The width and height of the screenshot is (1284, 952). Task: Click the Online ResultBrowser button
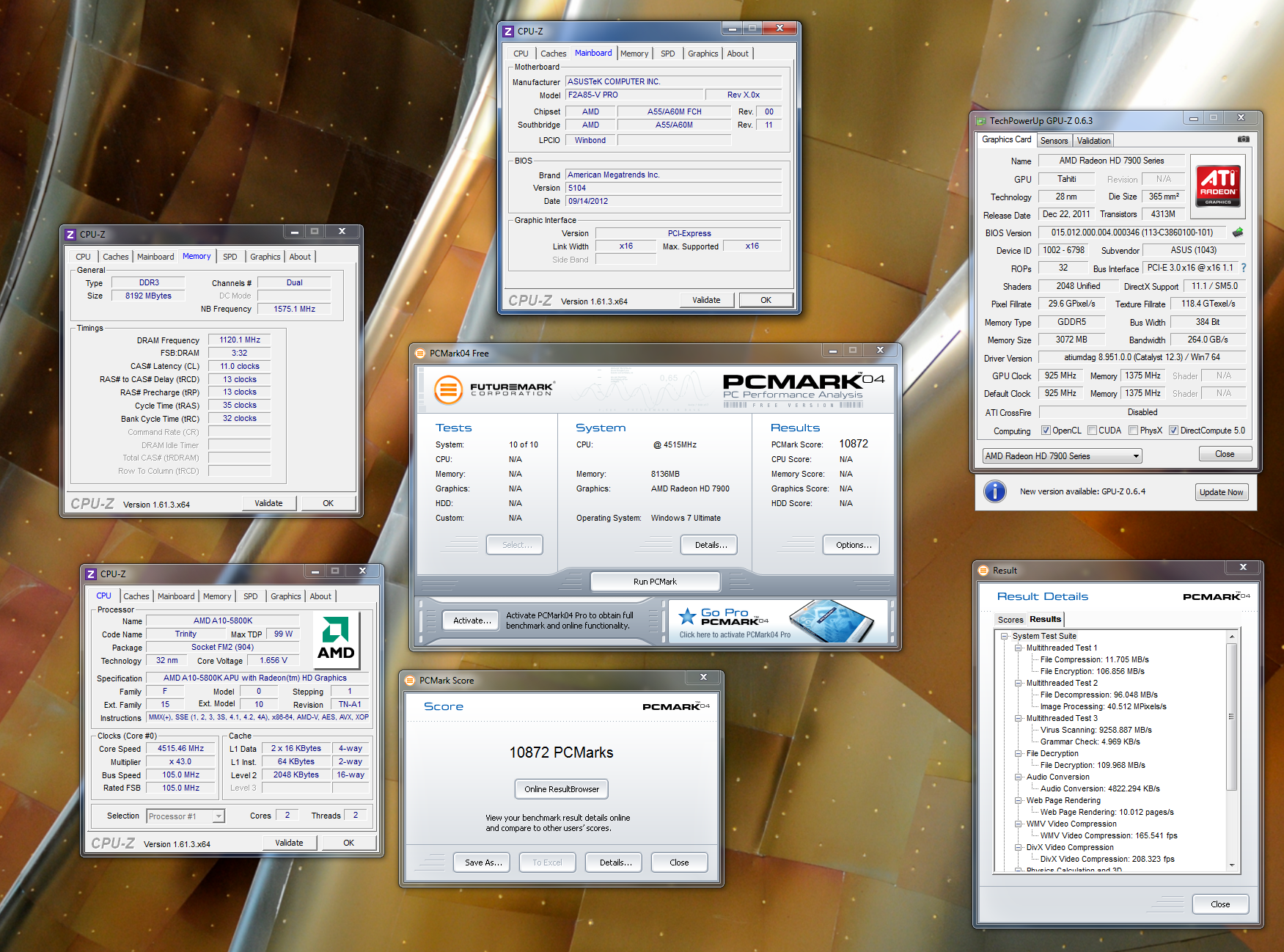point(562,789)
